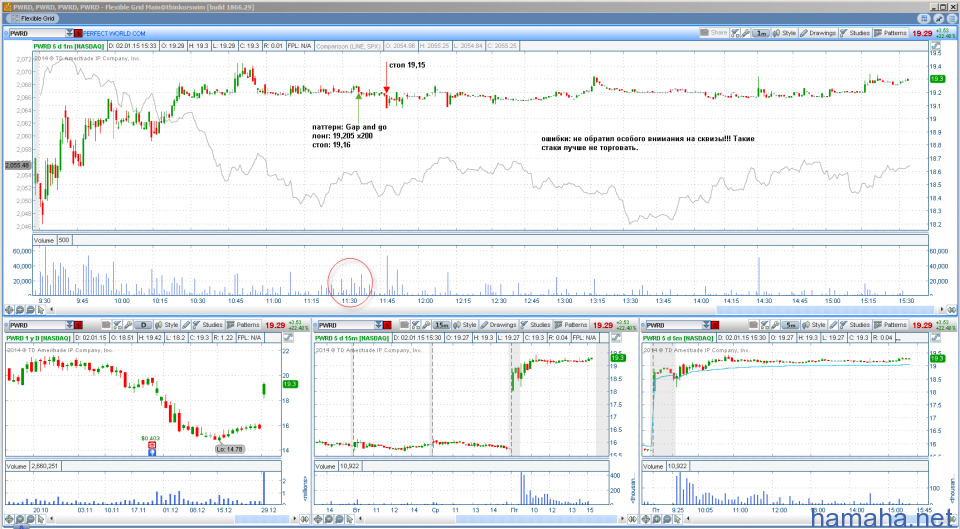Screen dimensions: 960x529
Task: Click Quick study icon in main chart toolbar
Action: pos(735,33)
